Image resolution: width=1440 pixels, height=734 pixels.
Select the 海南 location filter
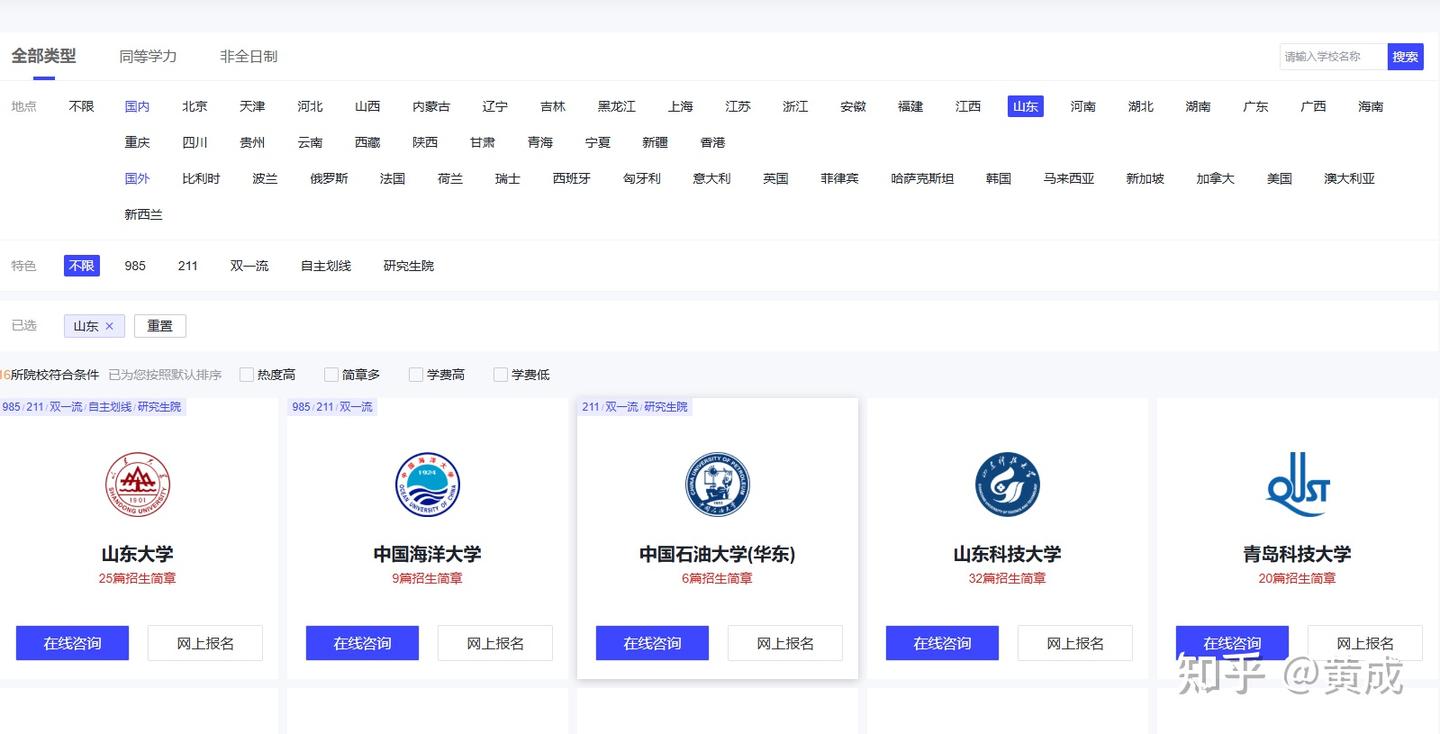click(1371, 106)
